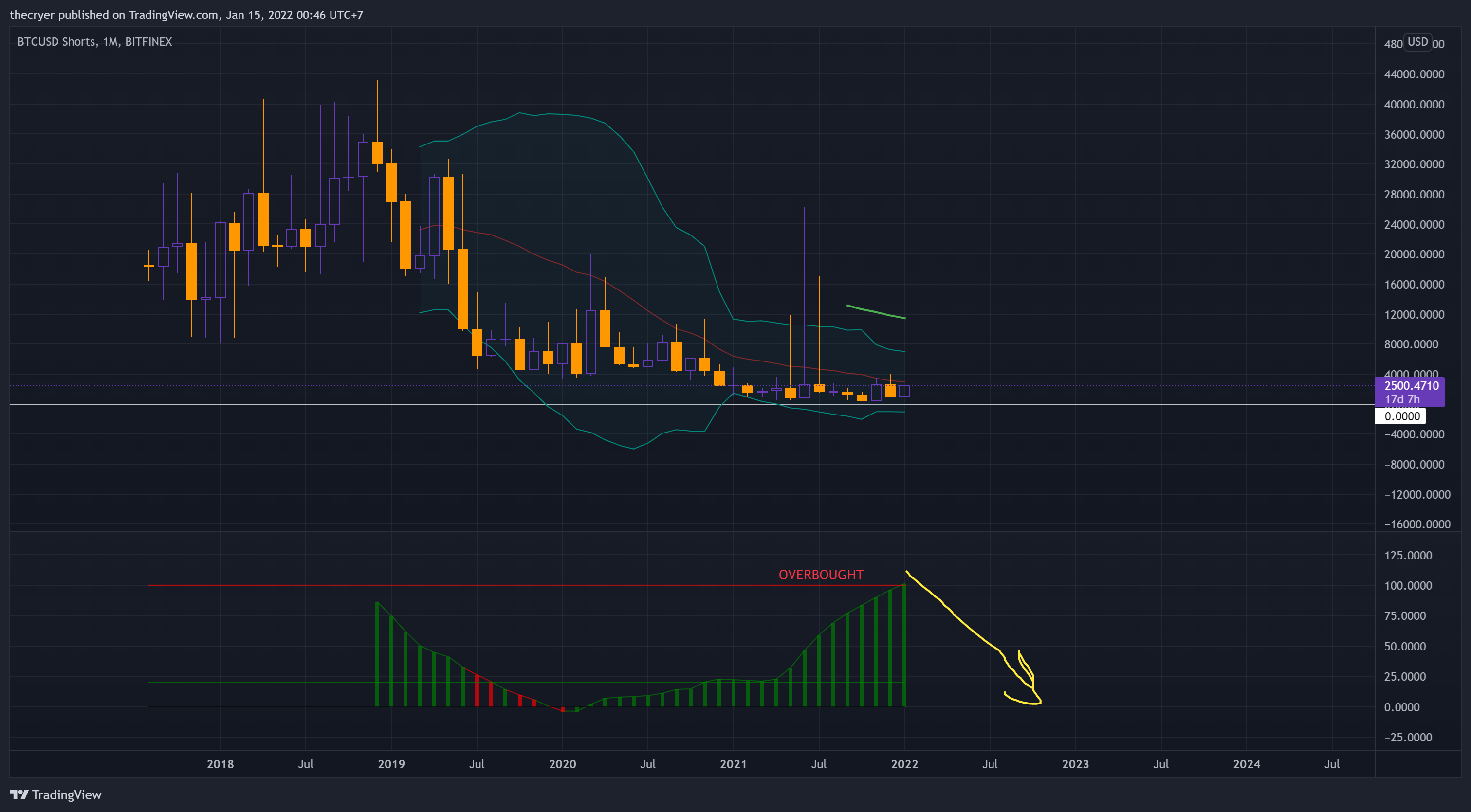Click the 2024 label on the time axis

[1246, 764]
